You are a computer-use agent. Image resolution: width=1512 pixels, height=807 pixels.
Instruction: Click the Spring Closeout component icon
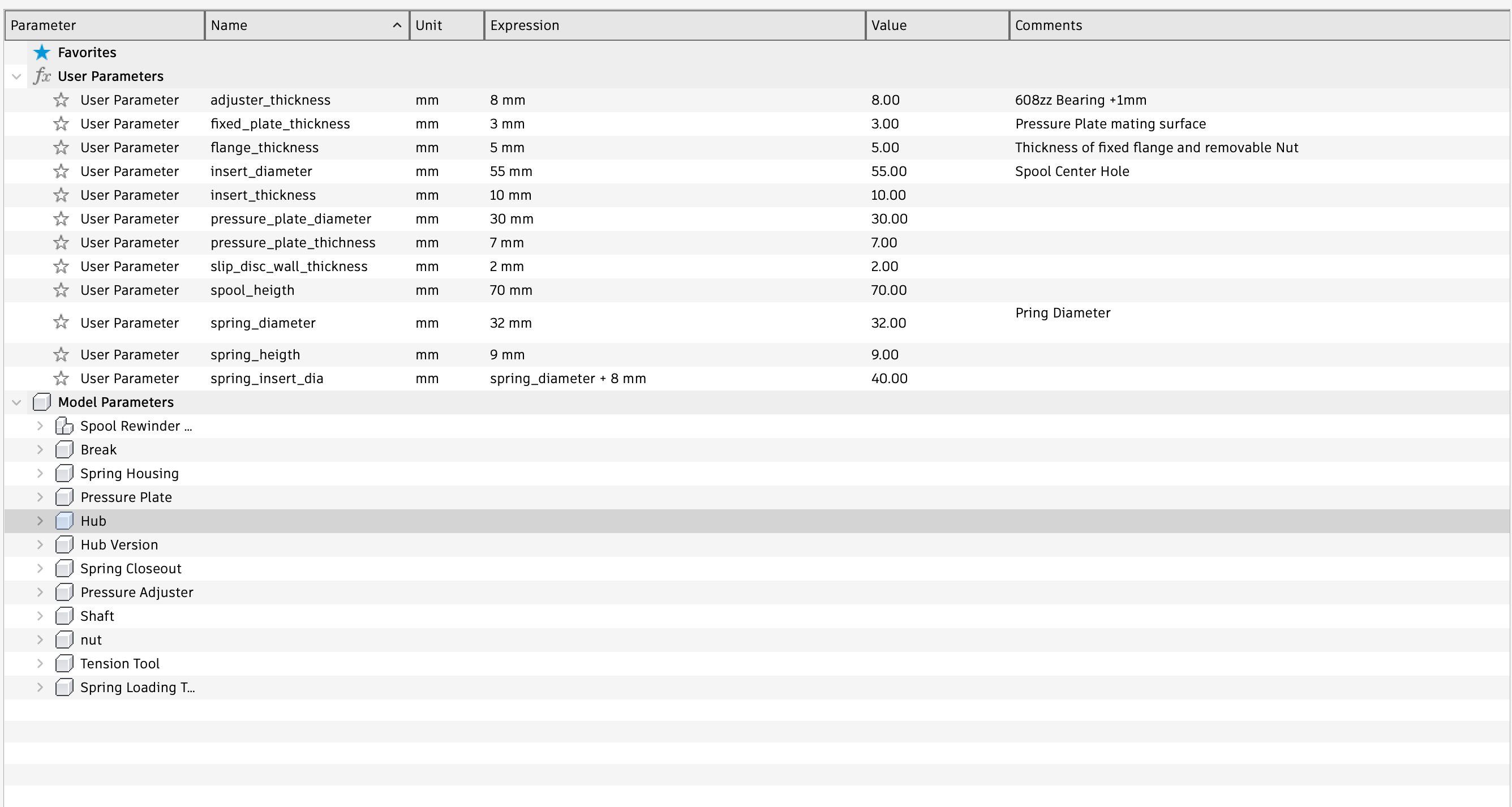(64, 569)
